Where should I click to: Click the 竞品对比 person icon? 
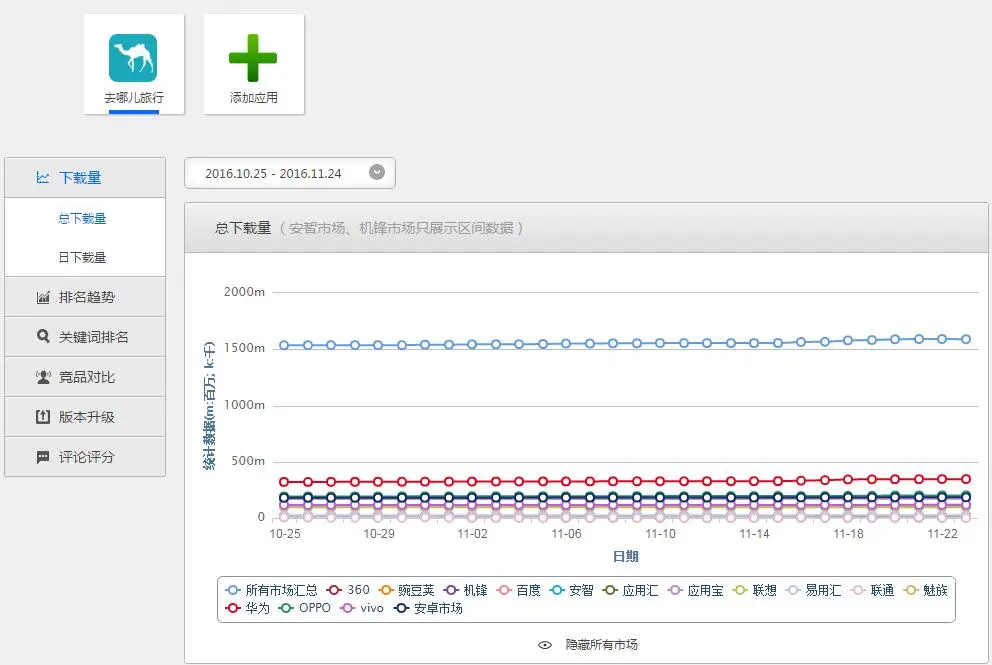tap(43, 377)
